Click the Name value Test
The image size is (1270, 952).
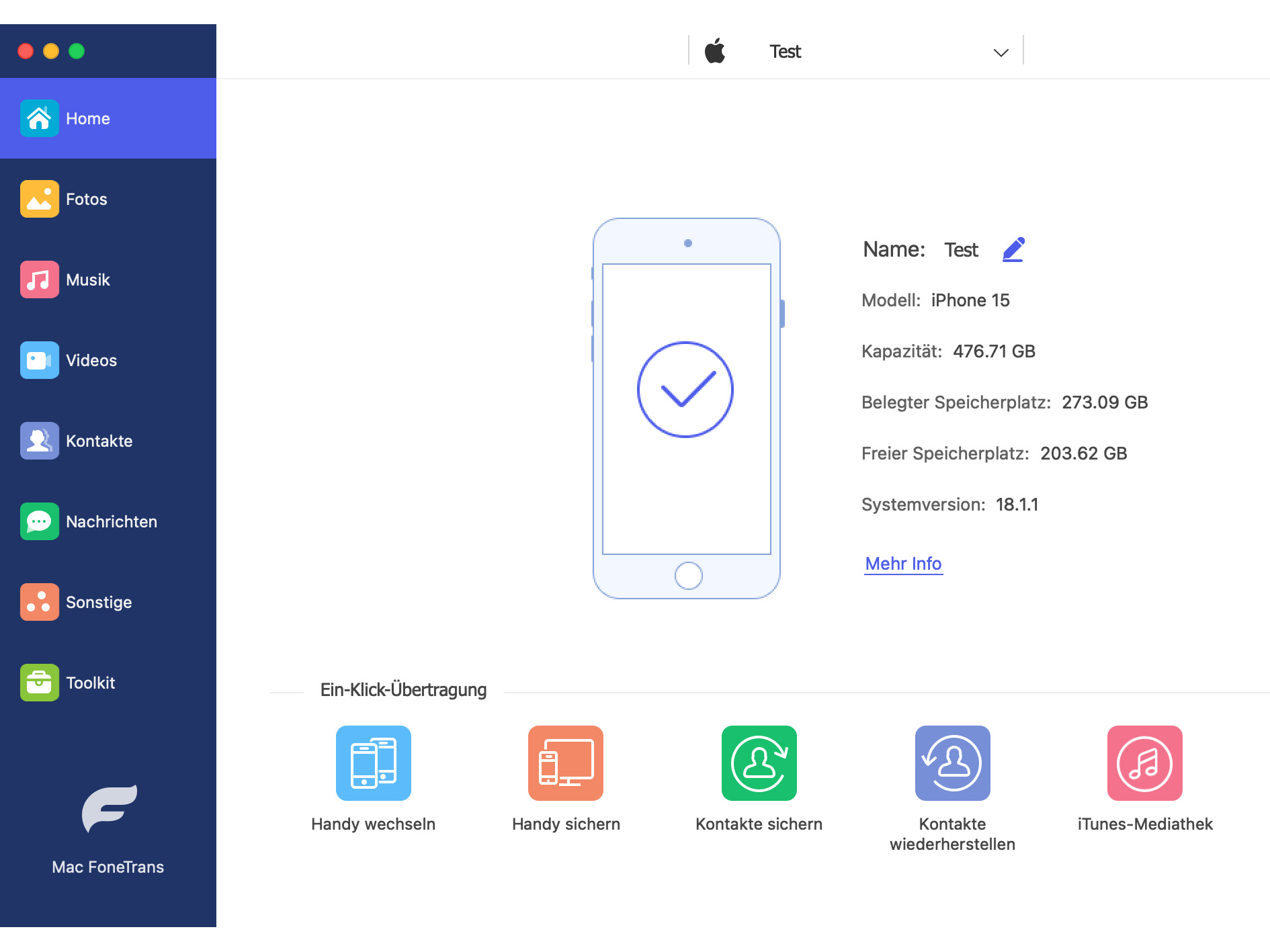pyautogui.click(x=962, y=250)
